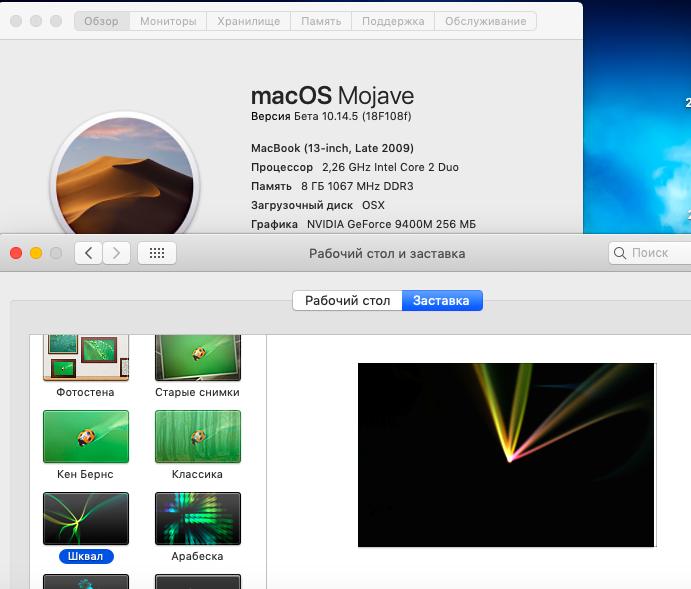Click memory value 8 ГБ 1067 MHz DDR3

[357, 186]
